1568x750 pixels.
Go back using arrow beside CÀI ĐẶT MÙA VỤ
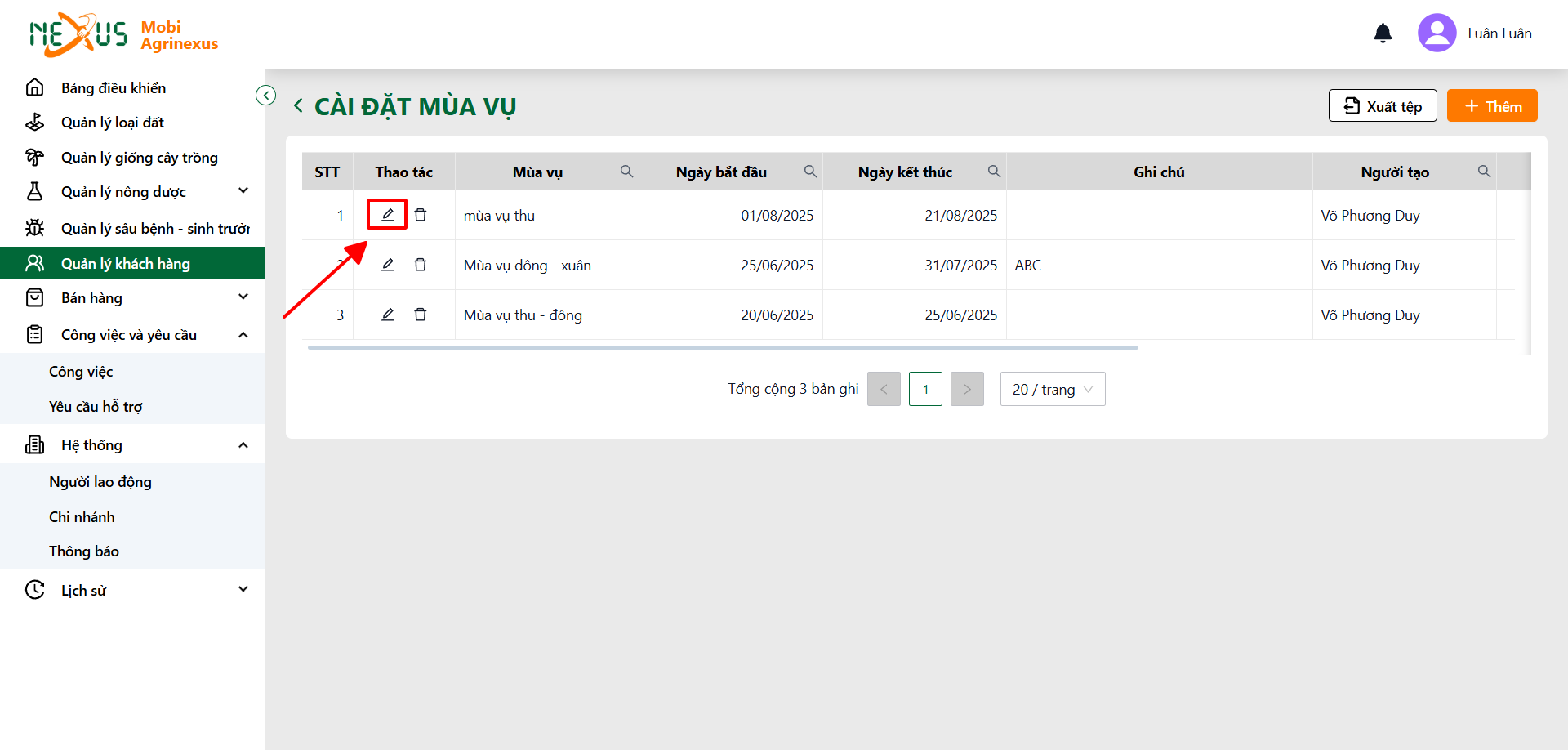tap(298, 106)
